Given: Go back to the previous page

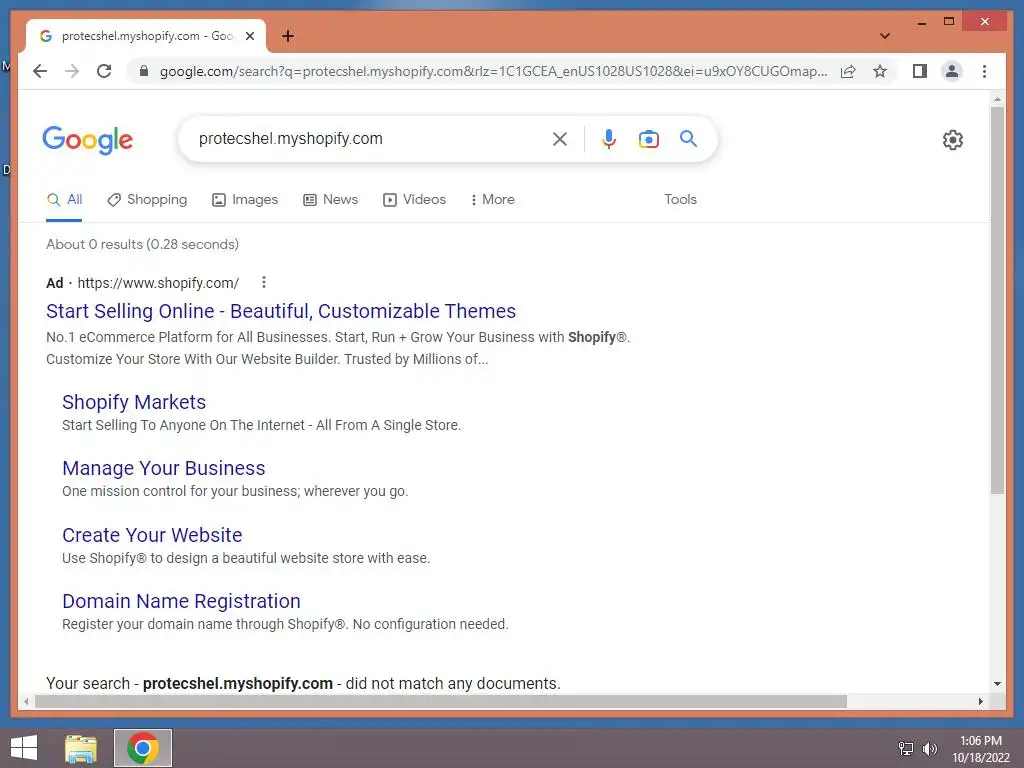Looking at the screenshot, I should (40, 71).
